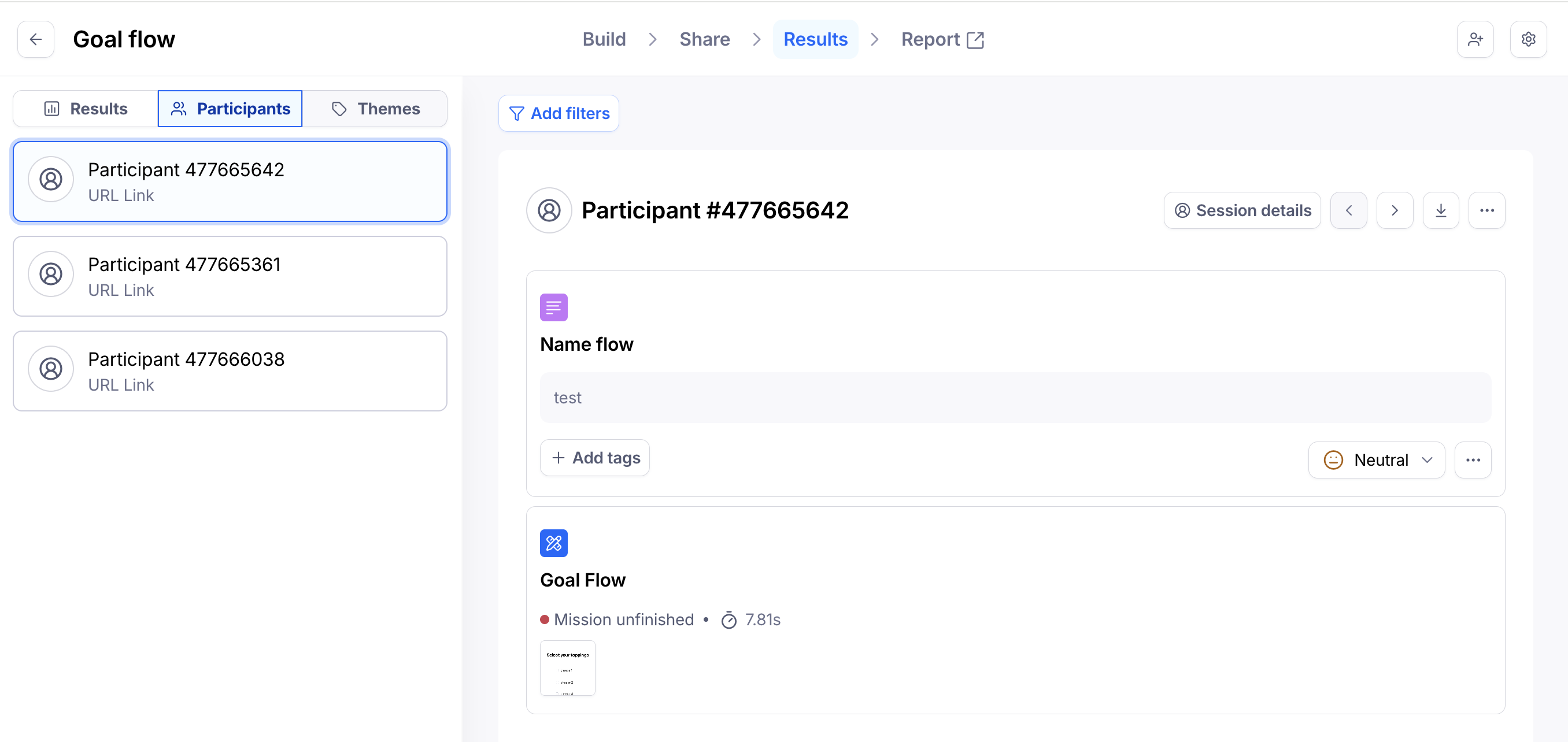Open Add filters menu
The image size is (1568, 742).
(558, 113)
